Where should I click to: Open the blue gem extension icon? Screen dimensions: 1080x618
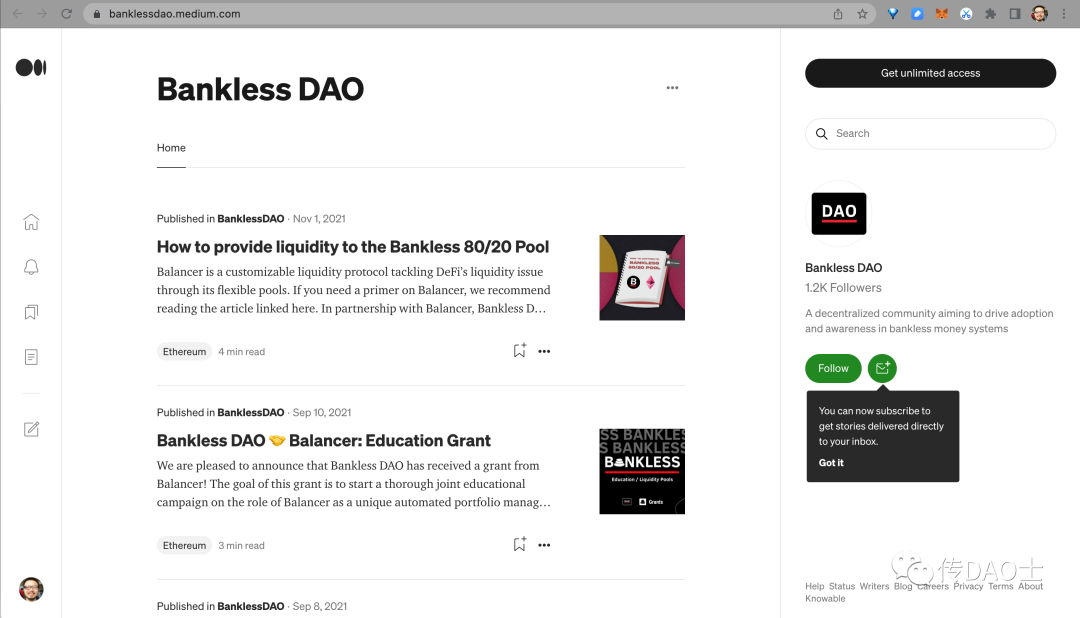[893, 14]
